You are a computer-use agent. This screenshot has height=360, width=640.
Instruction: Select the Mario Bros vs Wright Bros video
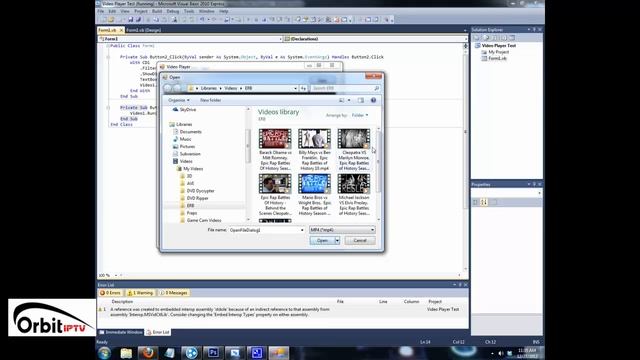point(314,195)
